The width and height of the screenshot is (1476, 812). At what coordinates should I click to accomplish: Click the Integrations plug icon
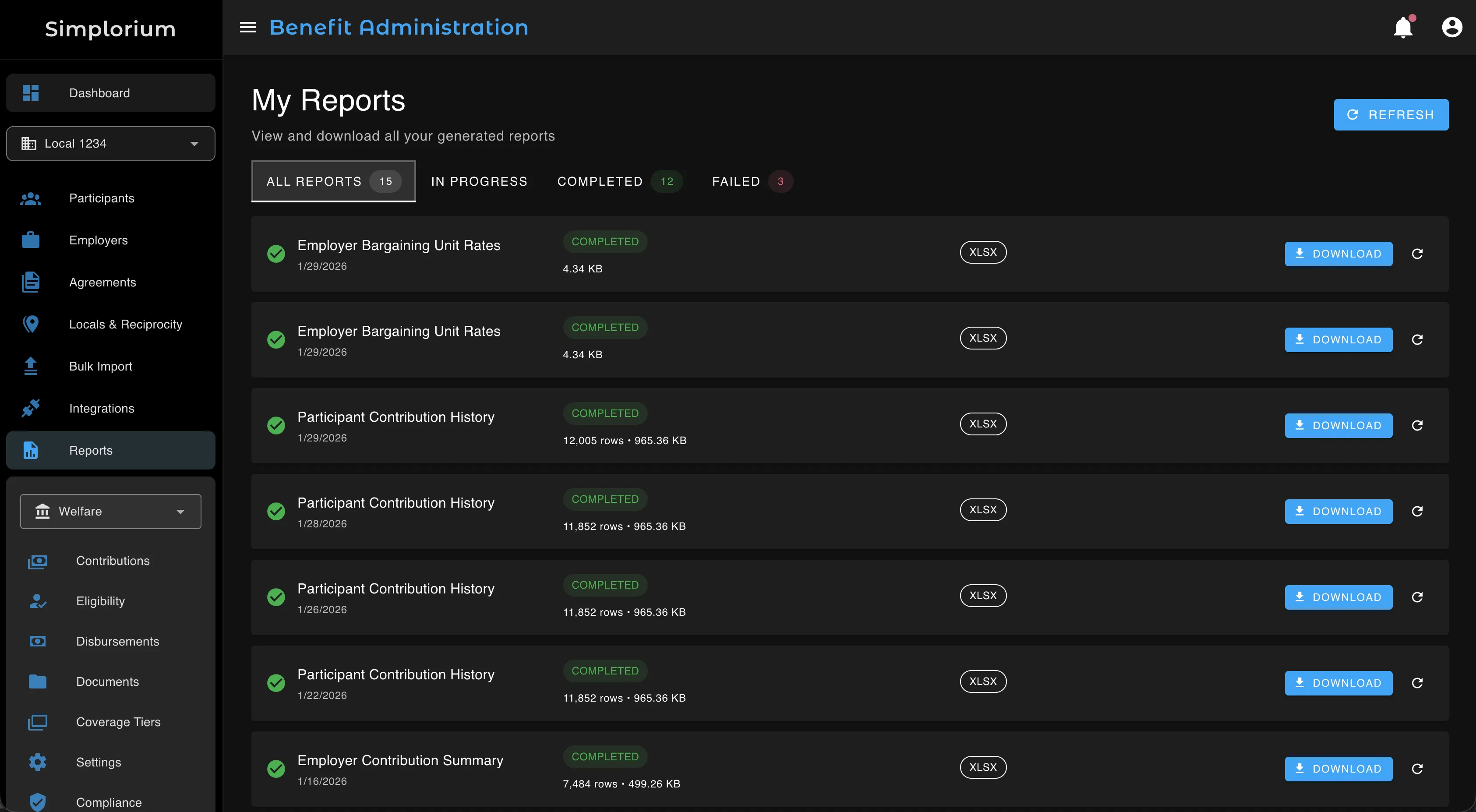pyautogui.click(x=30, y=408)
